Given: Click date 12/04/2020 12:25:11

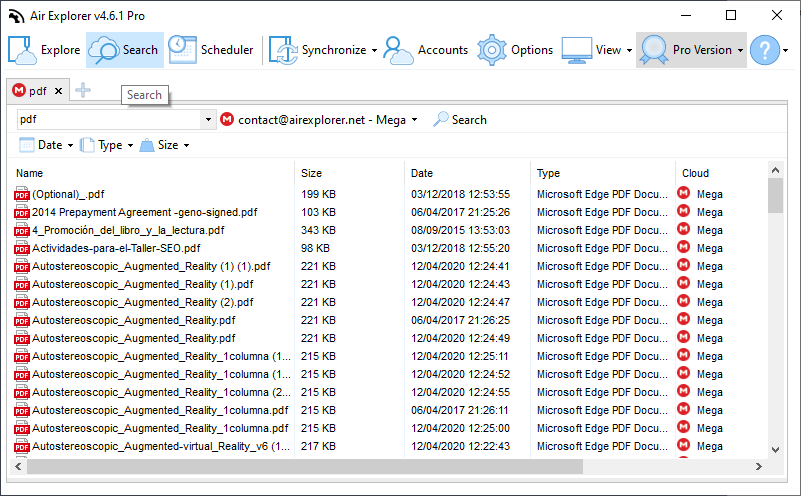Looking at the screenshot, I should (x=460, y=356).
